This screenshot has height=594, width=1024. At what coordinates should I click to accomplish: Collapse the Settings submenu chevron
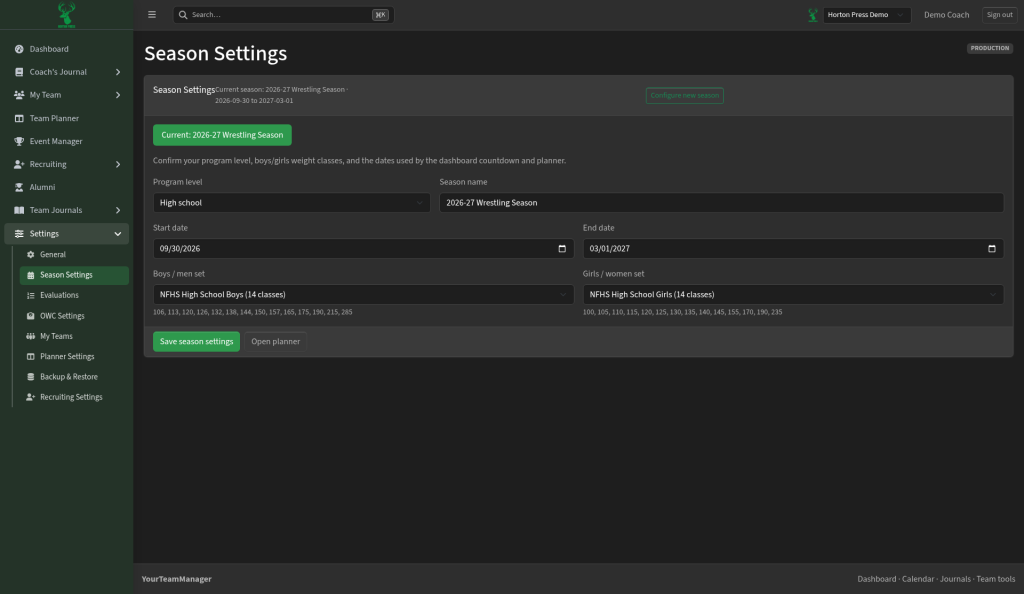click(118, 234)
